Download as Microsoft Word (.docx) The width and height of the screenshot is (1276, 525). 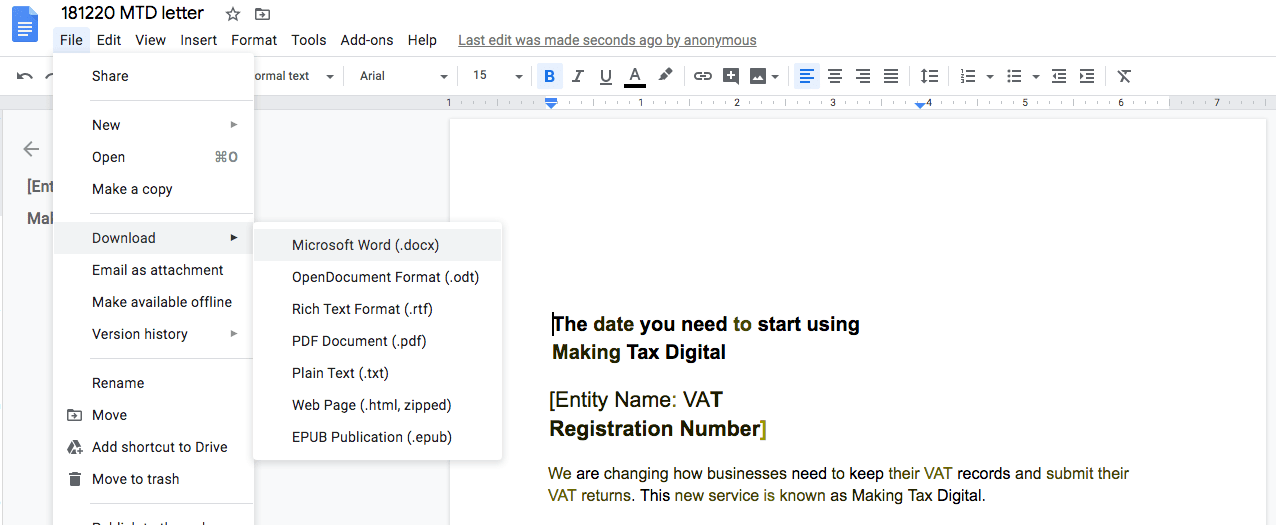[378, 245]
